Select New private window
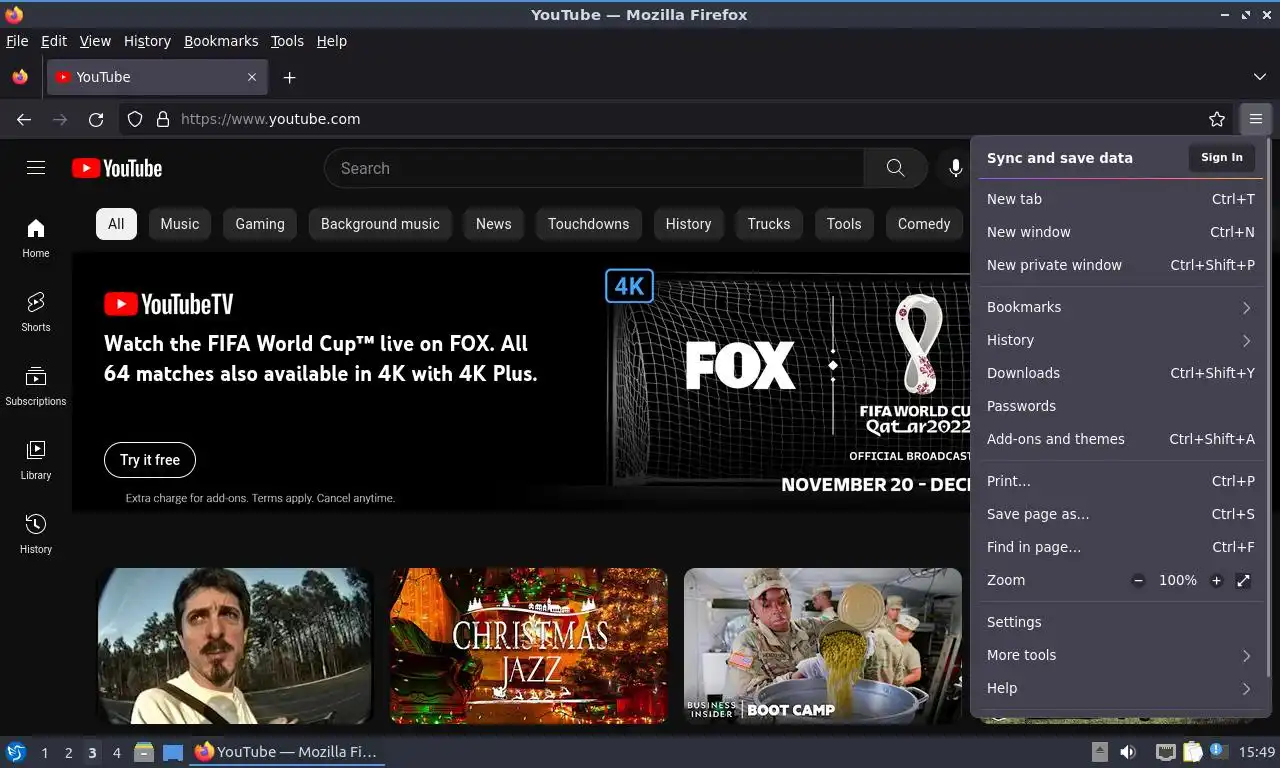1280x768 pixels. (1120, 265)
